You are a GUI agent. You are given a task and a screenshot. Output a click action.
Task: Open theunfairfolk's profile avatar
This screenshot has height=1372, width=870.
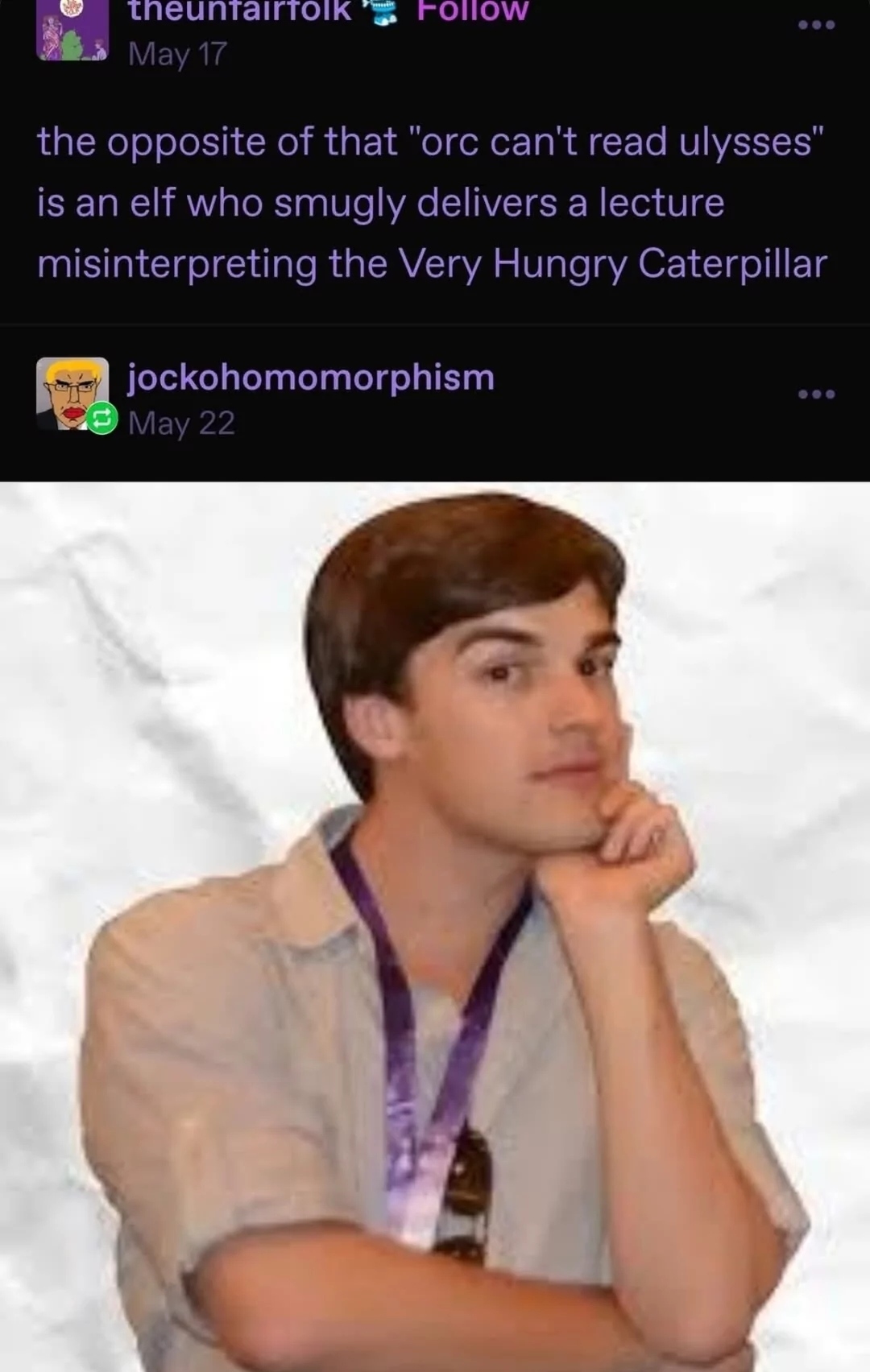coord(72,31)
